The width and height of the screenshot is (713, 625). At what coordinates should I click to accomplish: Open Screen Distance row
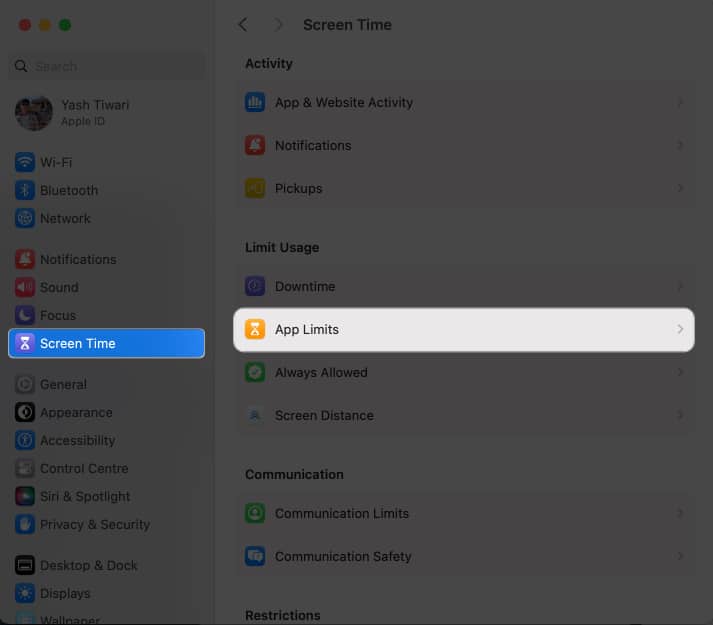464,415
